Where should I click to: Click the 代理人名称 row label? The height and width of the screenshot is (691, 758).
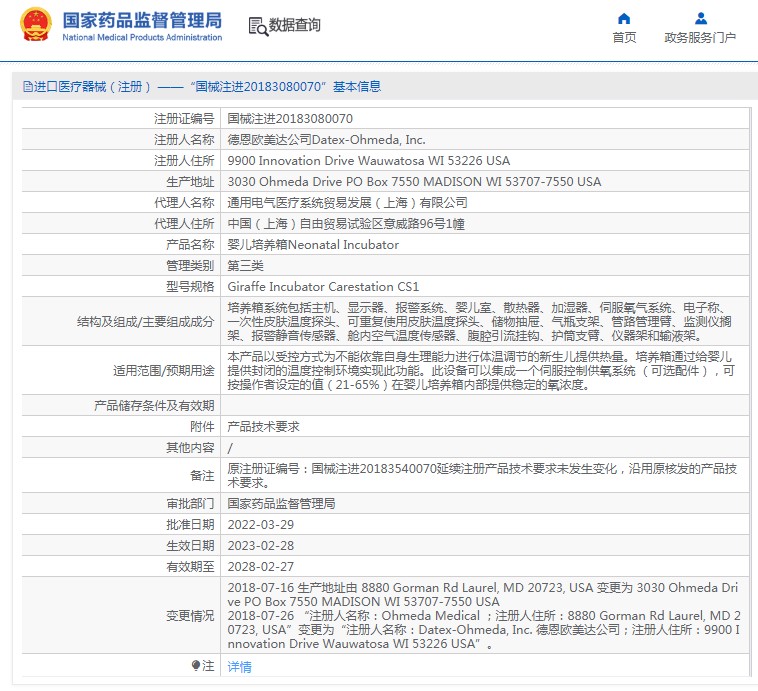pos(184,203)
